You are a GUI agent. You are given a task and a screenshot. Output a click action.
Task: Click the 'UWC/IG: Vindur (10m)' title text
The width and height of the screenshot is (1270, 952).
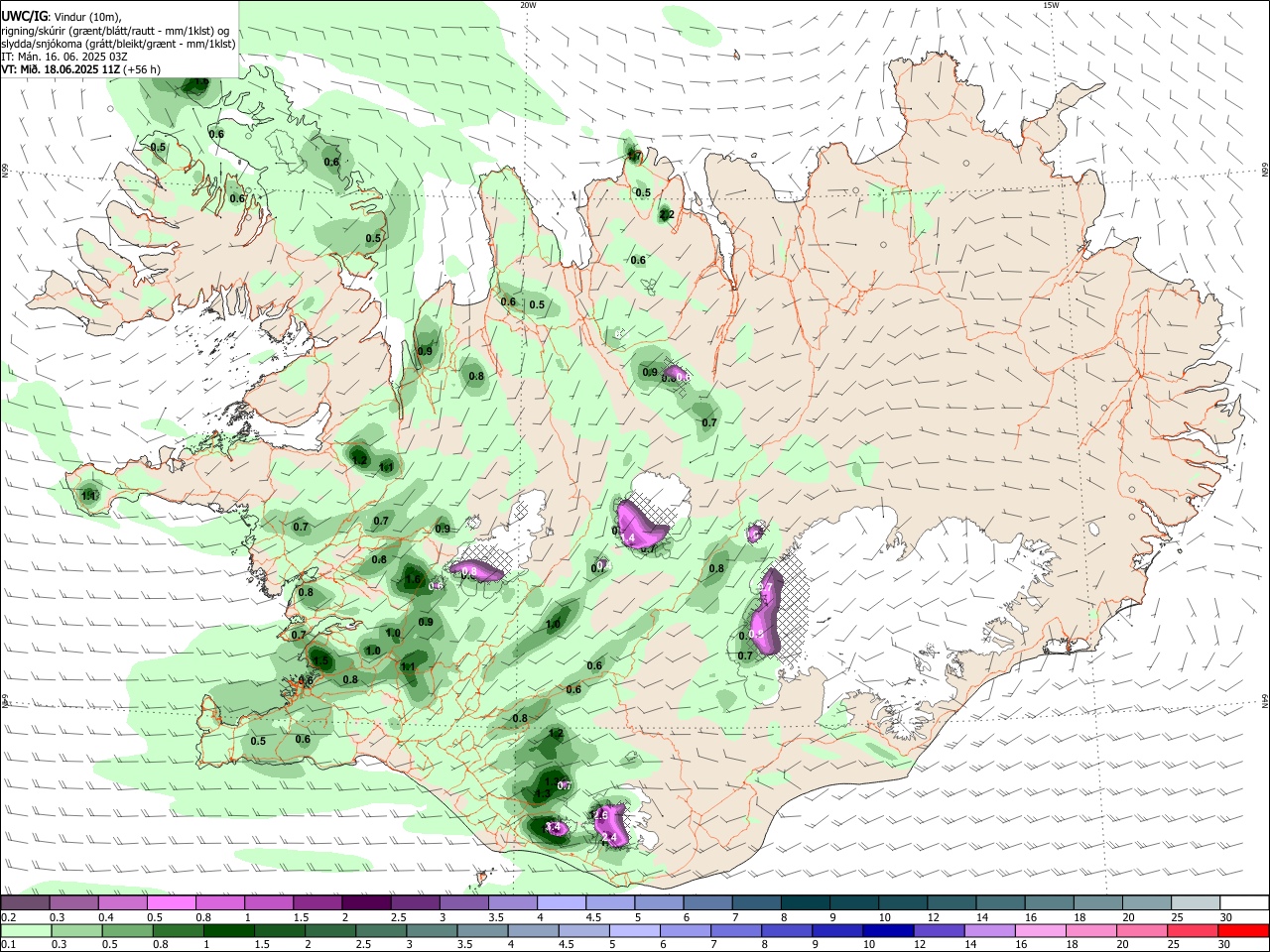(x=60, y=17)
